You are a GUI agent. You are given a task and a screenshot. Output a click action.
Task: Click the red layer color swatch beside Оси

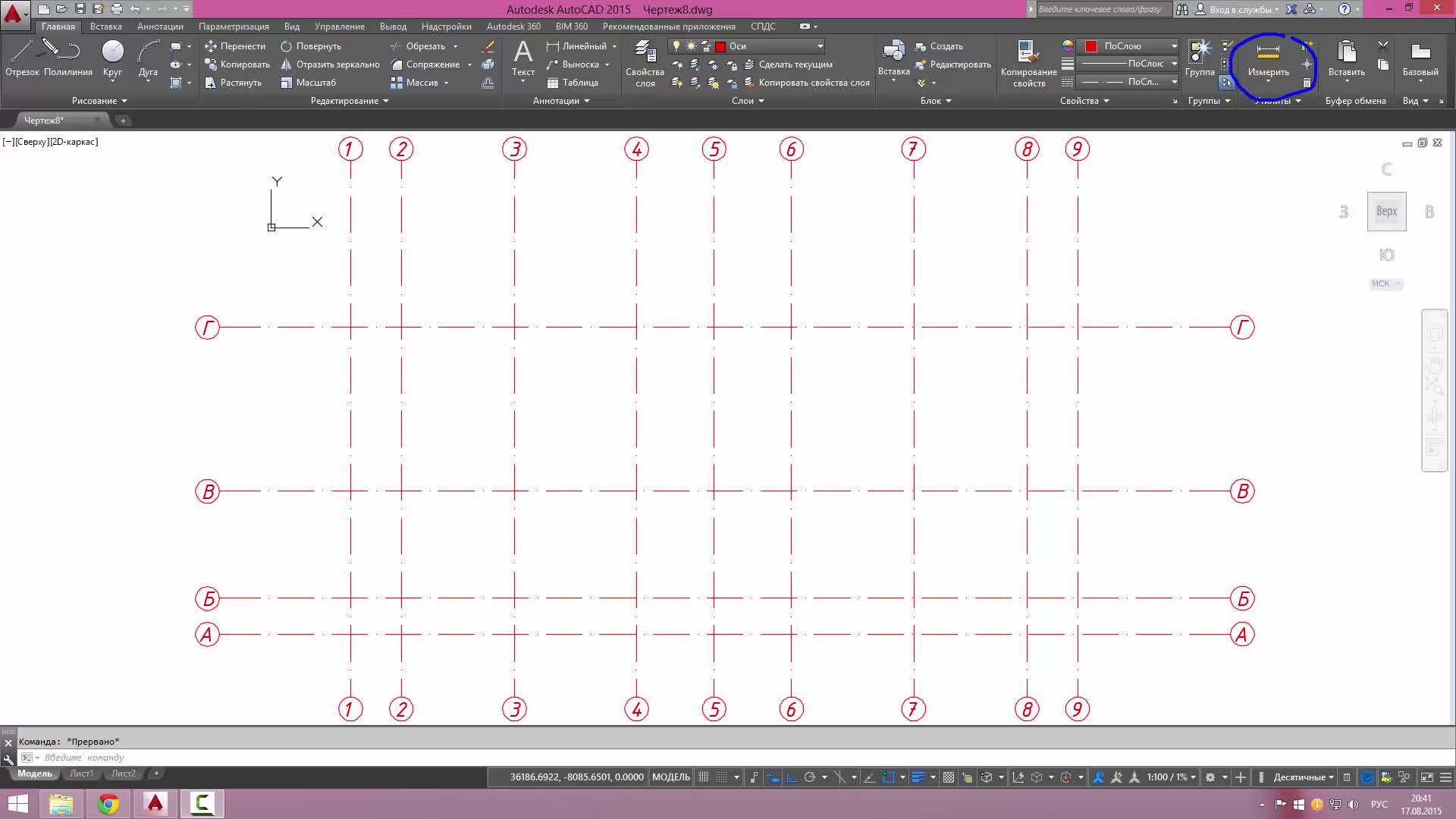click(x=720, y=46)
